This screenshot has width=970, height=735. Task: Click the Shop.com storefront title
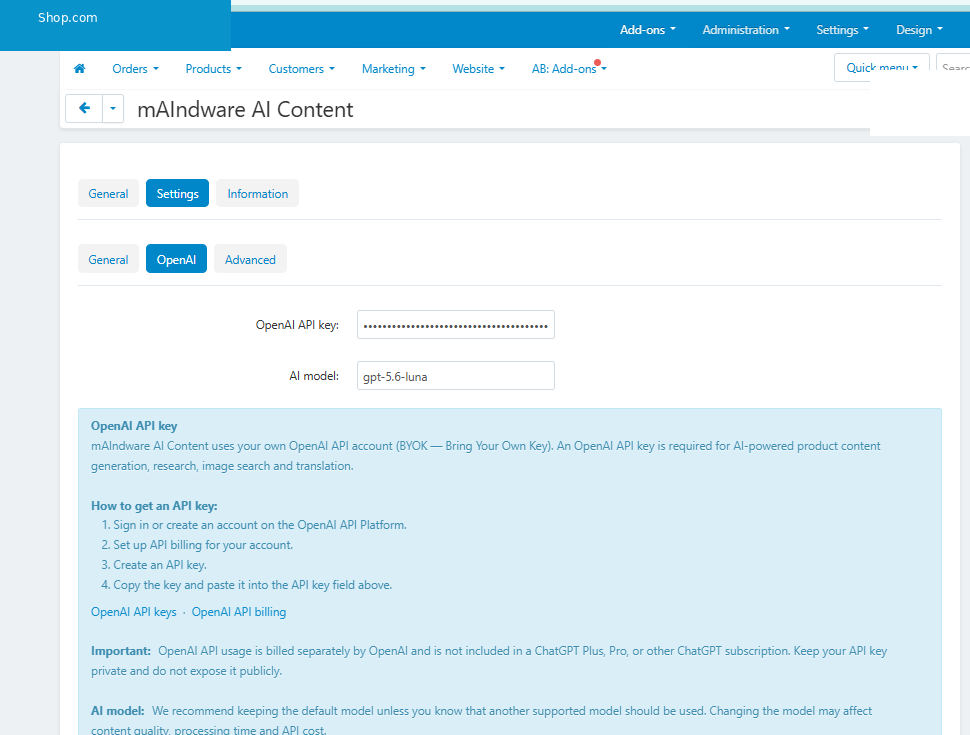coord(67,17)
